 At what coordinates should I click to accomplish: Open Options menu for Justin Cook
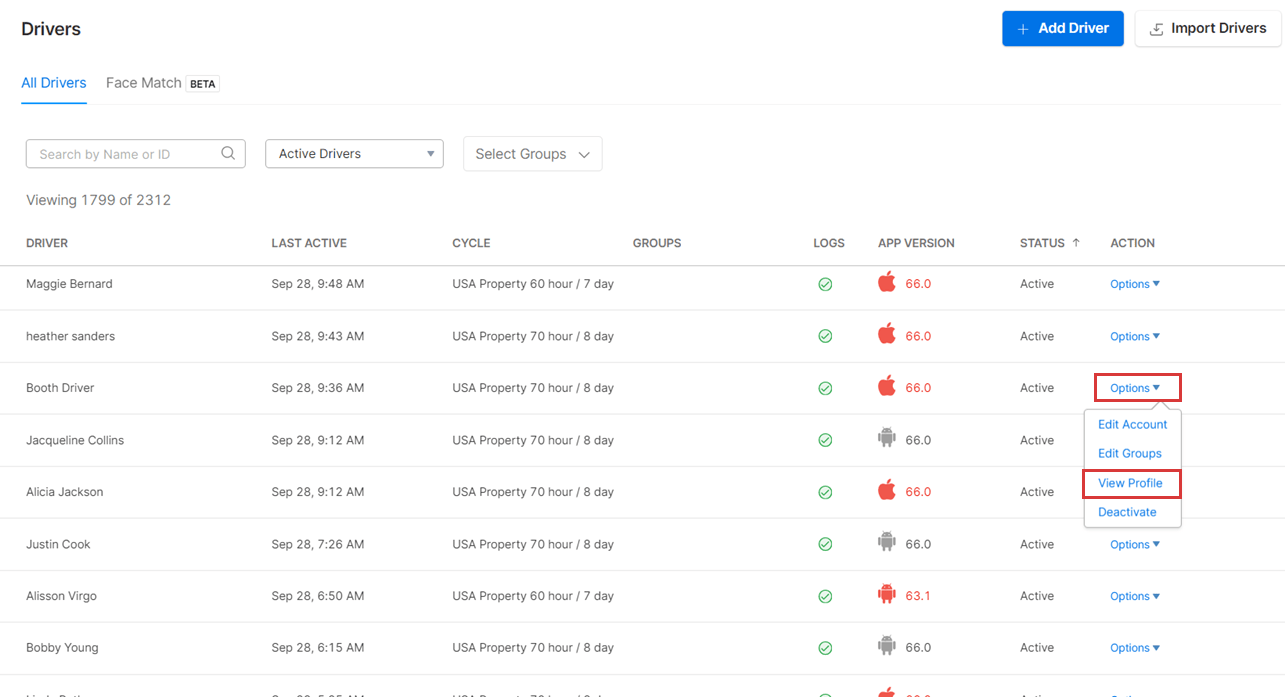[1135, 543]
